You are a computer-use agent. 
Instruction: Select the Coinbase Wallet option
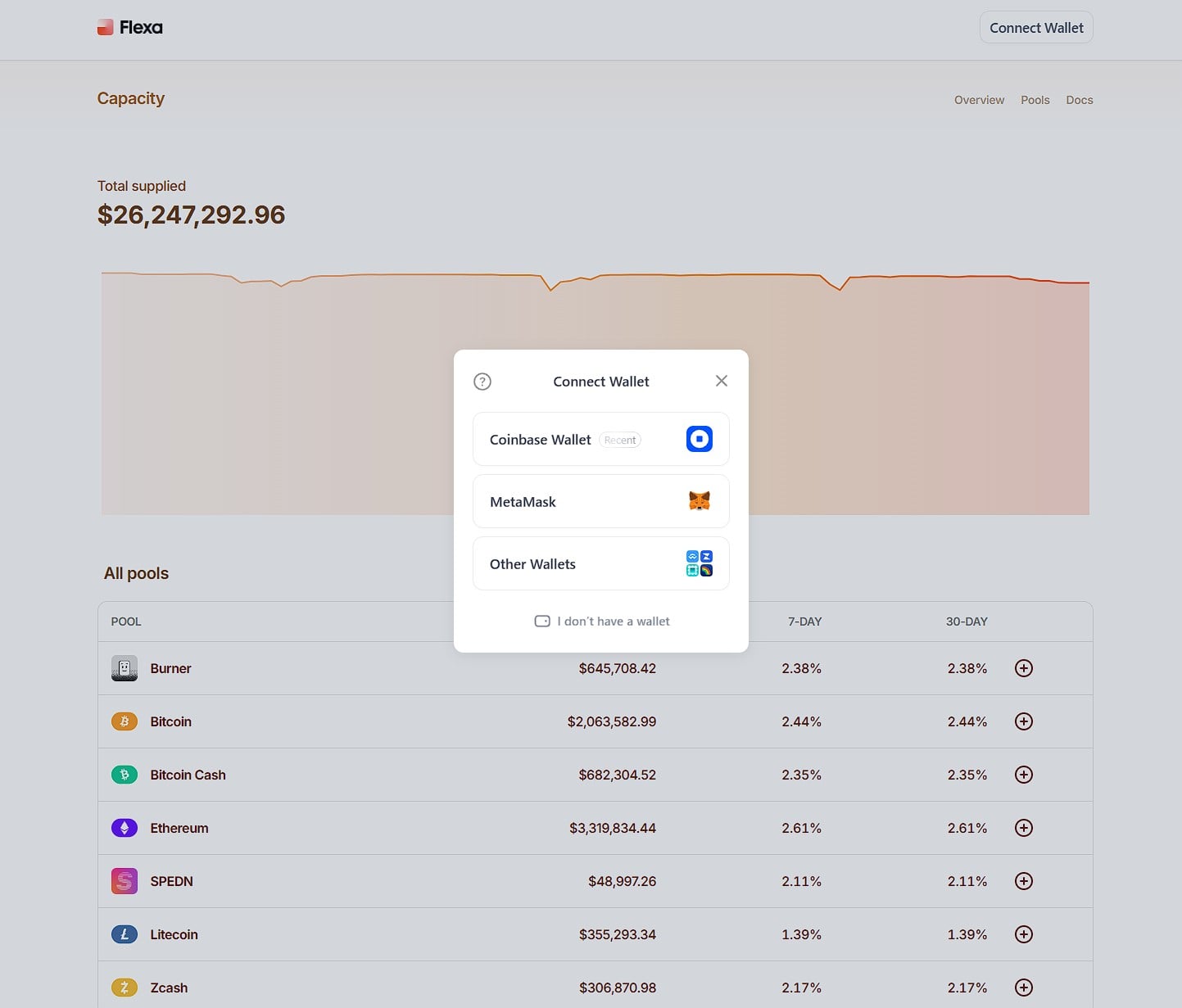tap(601, 439)
